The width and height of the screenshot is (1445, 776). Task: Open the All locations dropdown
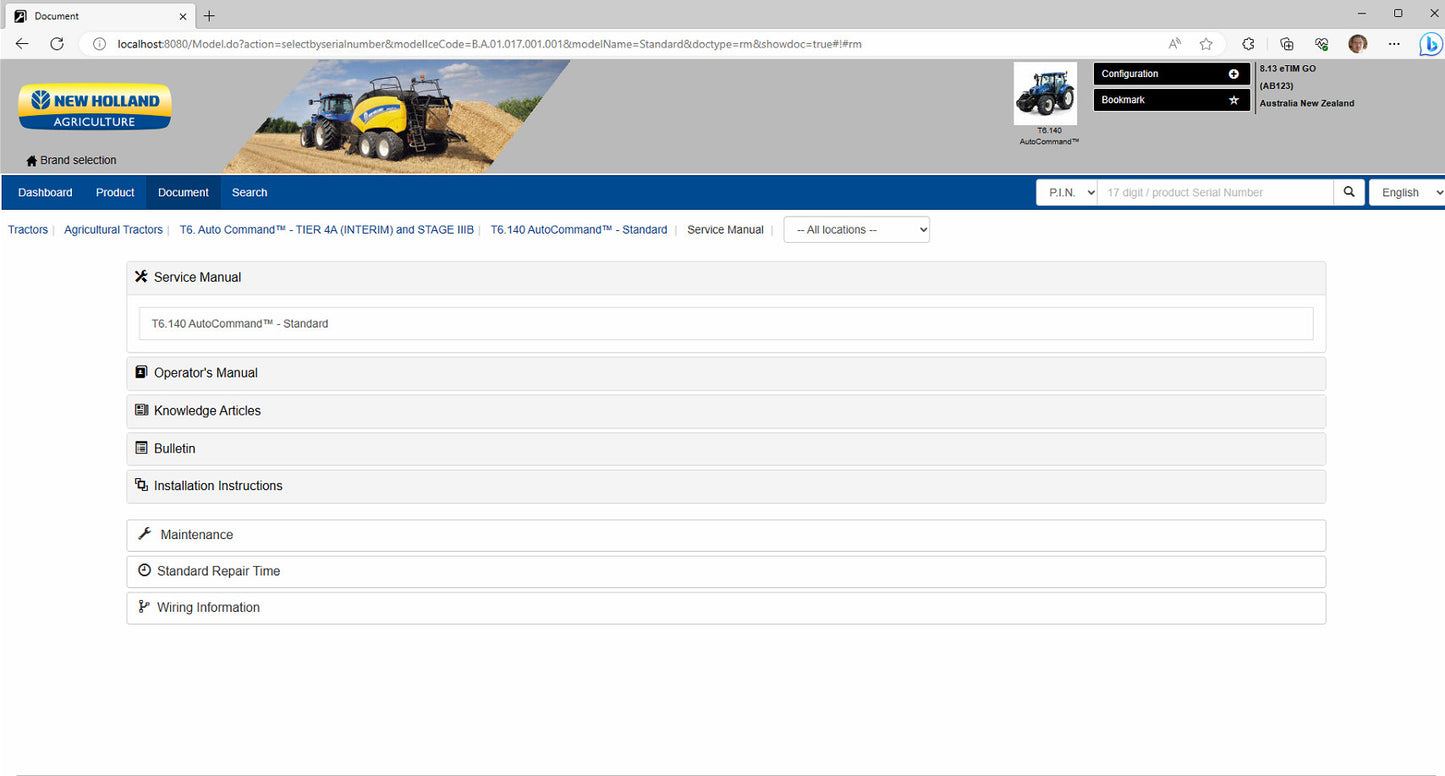(x=857, y=230)
